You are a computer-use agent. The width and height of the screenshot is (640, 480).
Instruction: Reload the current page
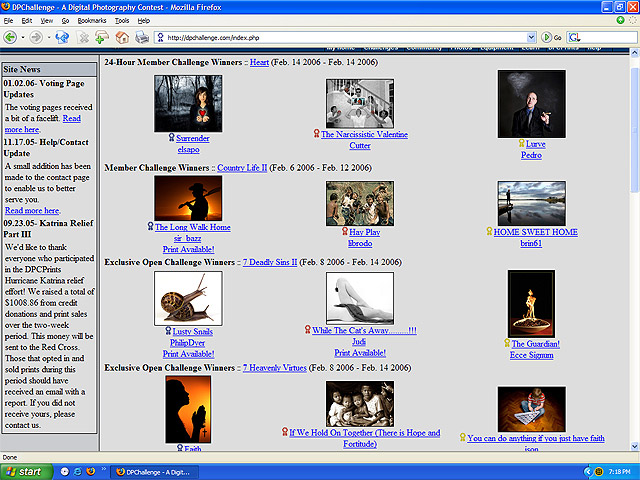pyautogui.click(x=62, y=37)
